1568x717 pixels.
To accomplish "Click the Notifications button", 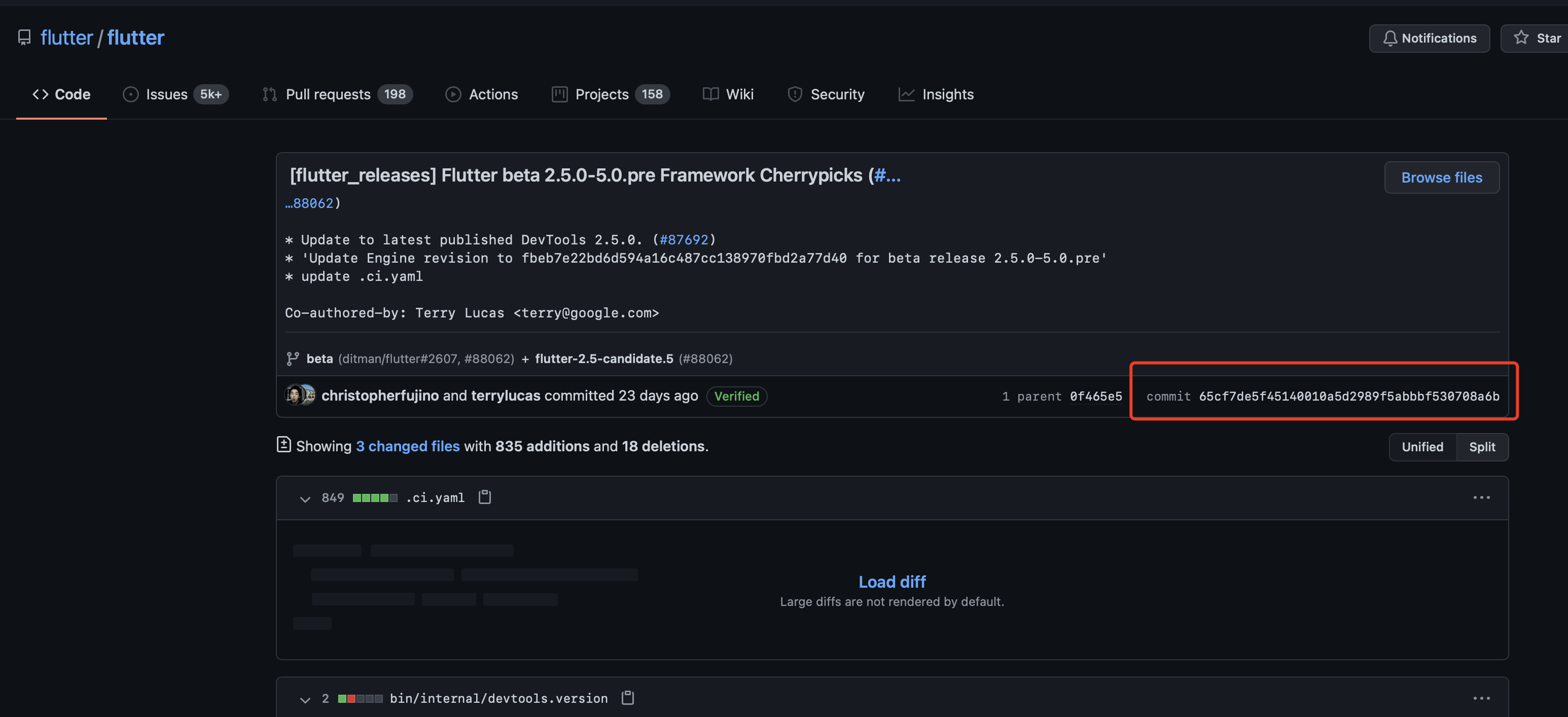I will tap(1429, 39).
